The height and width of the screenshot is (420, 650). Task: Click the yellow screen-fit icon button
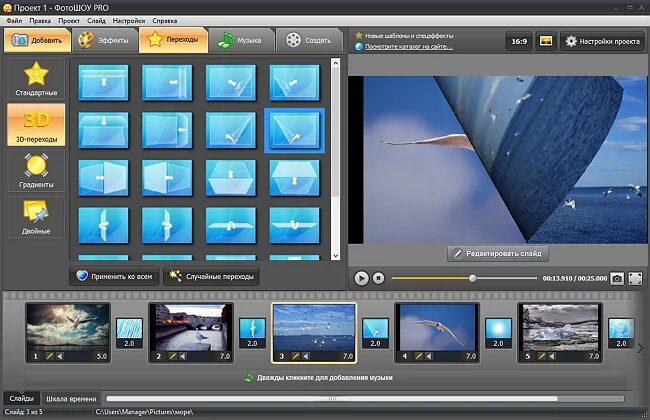coord(546,41)
